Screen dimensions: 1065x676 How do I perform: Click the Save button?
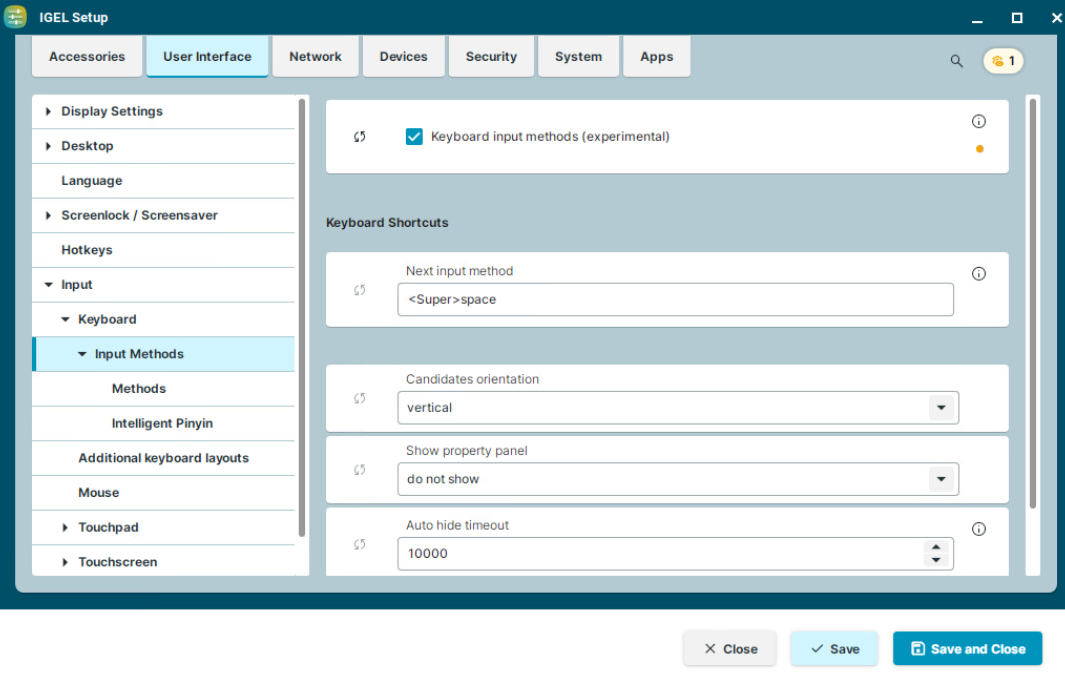[x=834, y=649]
